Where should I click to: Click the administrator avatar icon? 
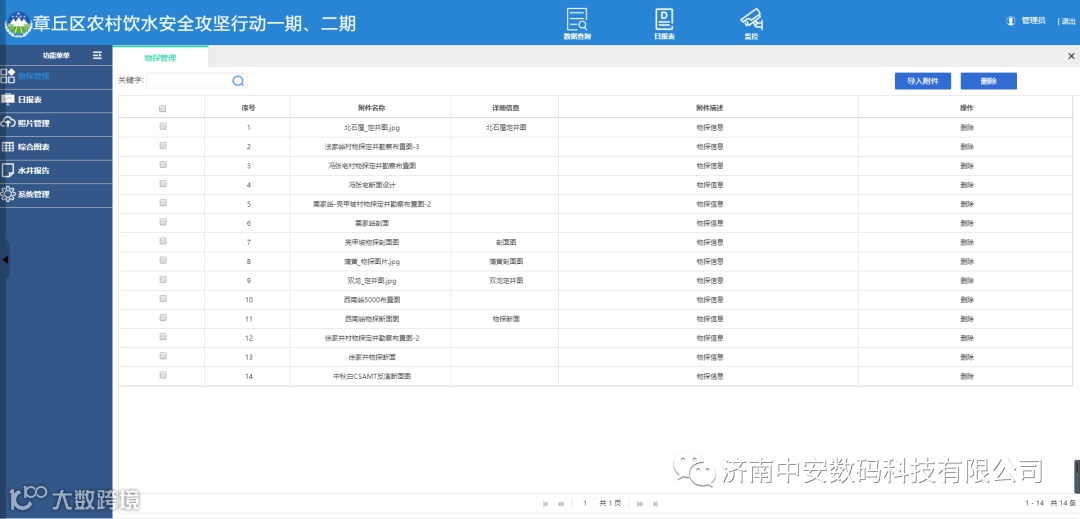click(1010, 21)
